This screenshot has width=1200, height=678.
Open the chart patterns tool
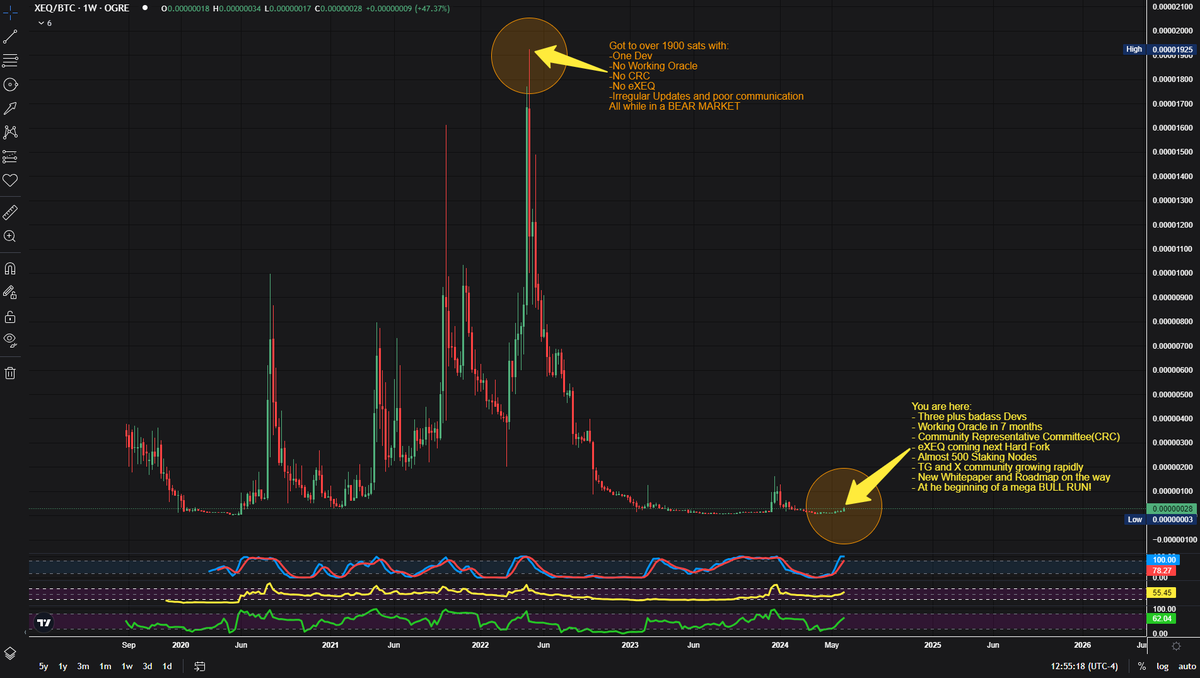[x=10, y=132]
